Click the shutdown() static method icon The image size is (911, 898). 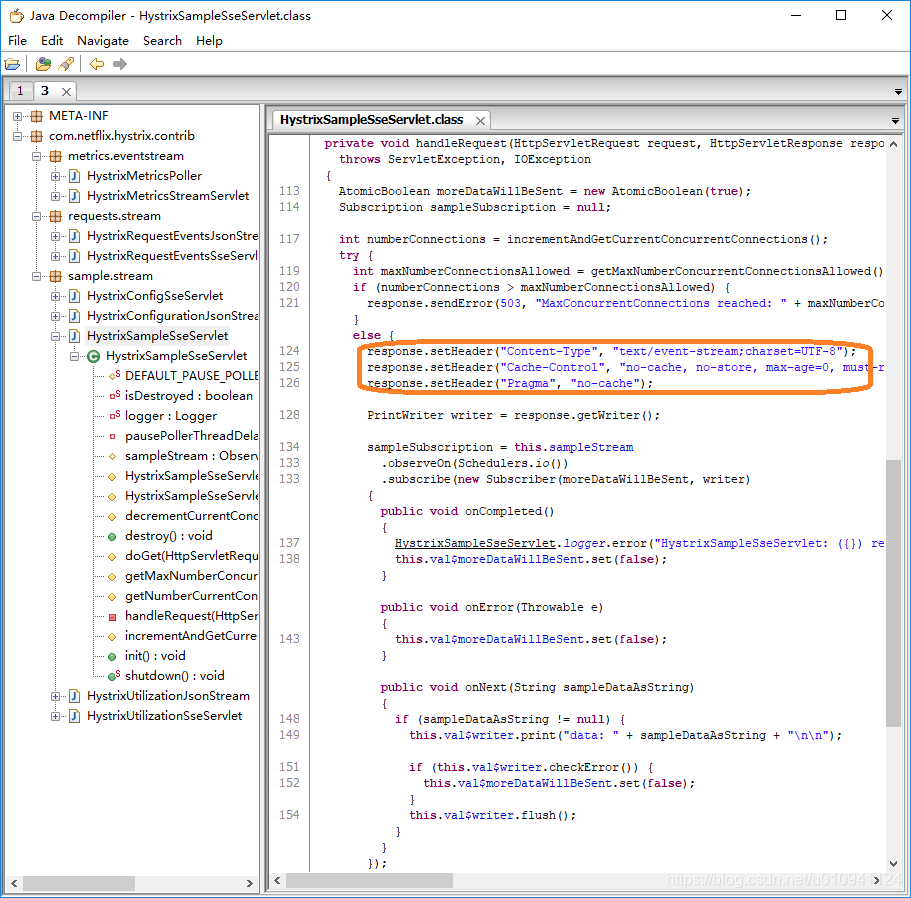coord(114,676)
